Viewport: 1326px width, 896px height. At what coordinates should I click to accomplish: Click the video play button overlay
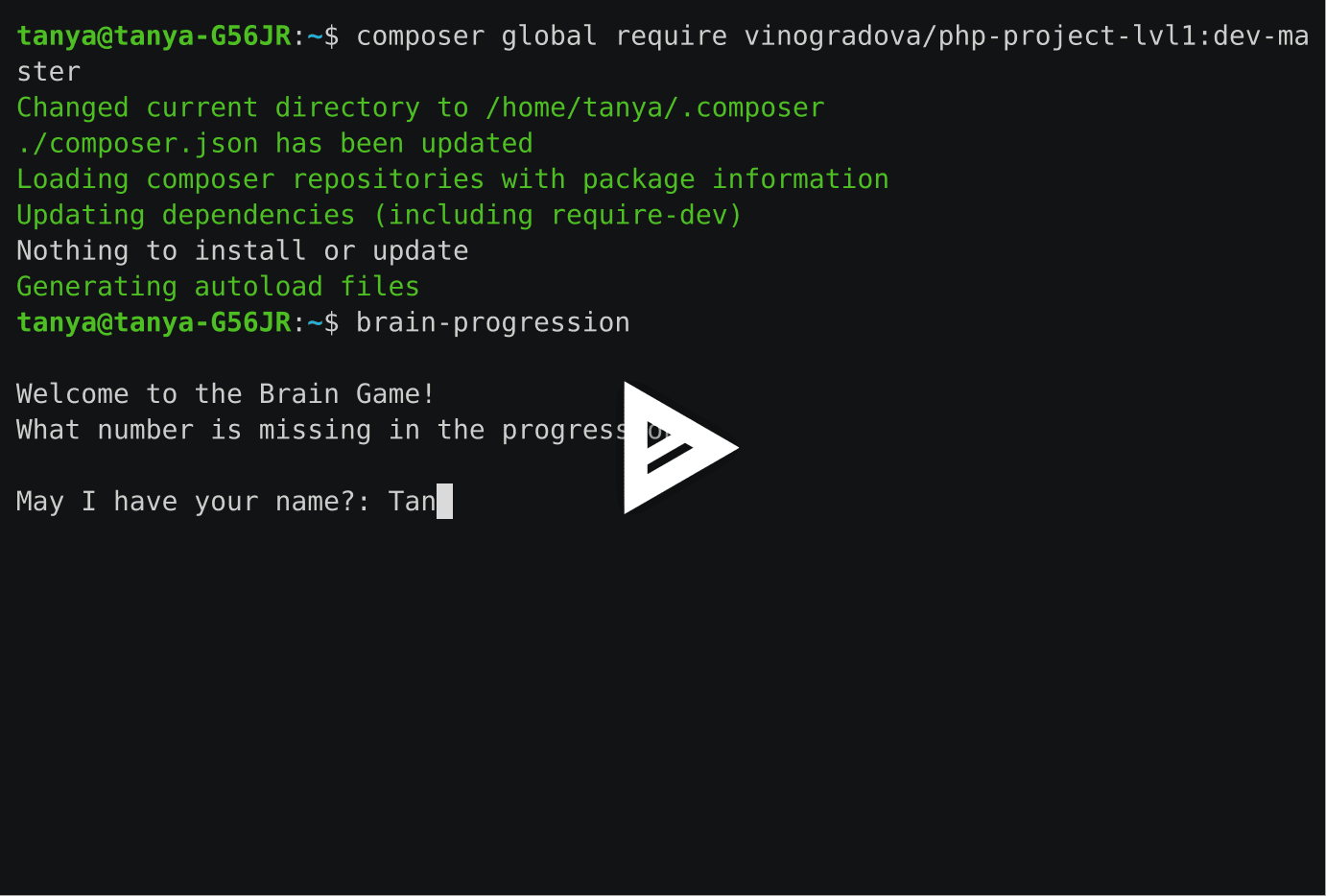coord(679,447)
